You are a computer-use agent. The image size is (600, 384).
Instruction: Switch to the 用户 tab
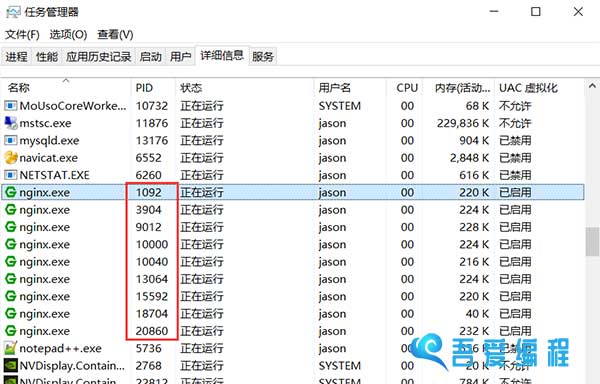click(181, 57)
